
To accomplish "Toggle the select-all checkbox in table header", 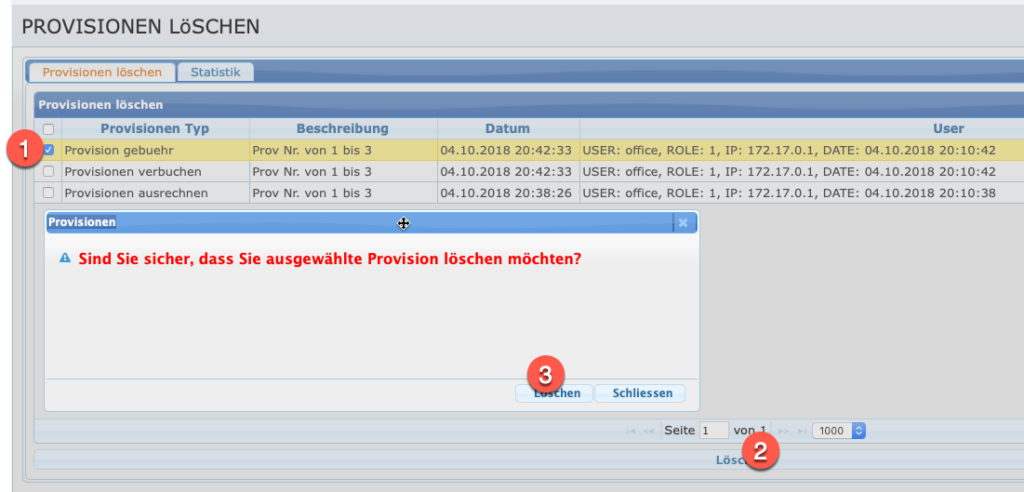I will click(x=48, y=129).
